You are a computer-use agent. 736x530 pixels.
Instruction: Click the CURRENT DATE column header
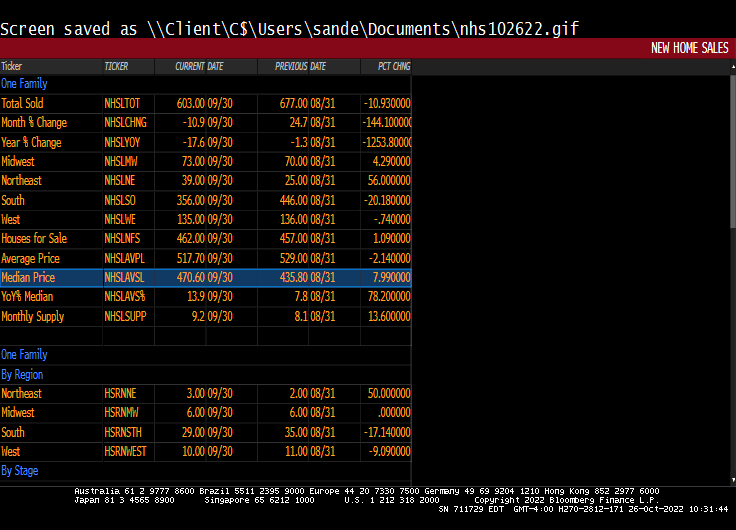tap(199, 66)
